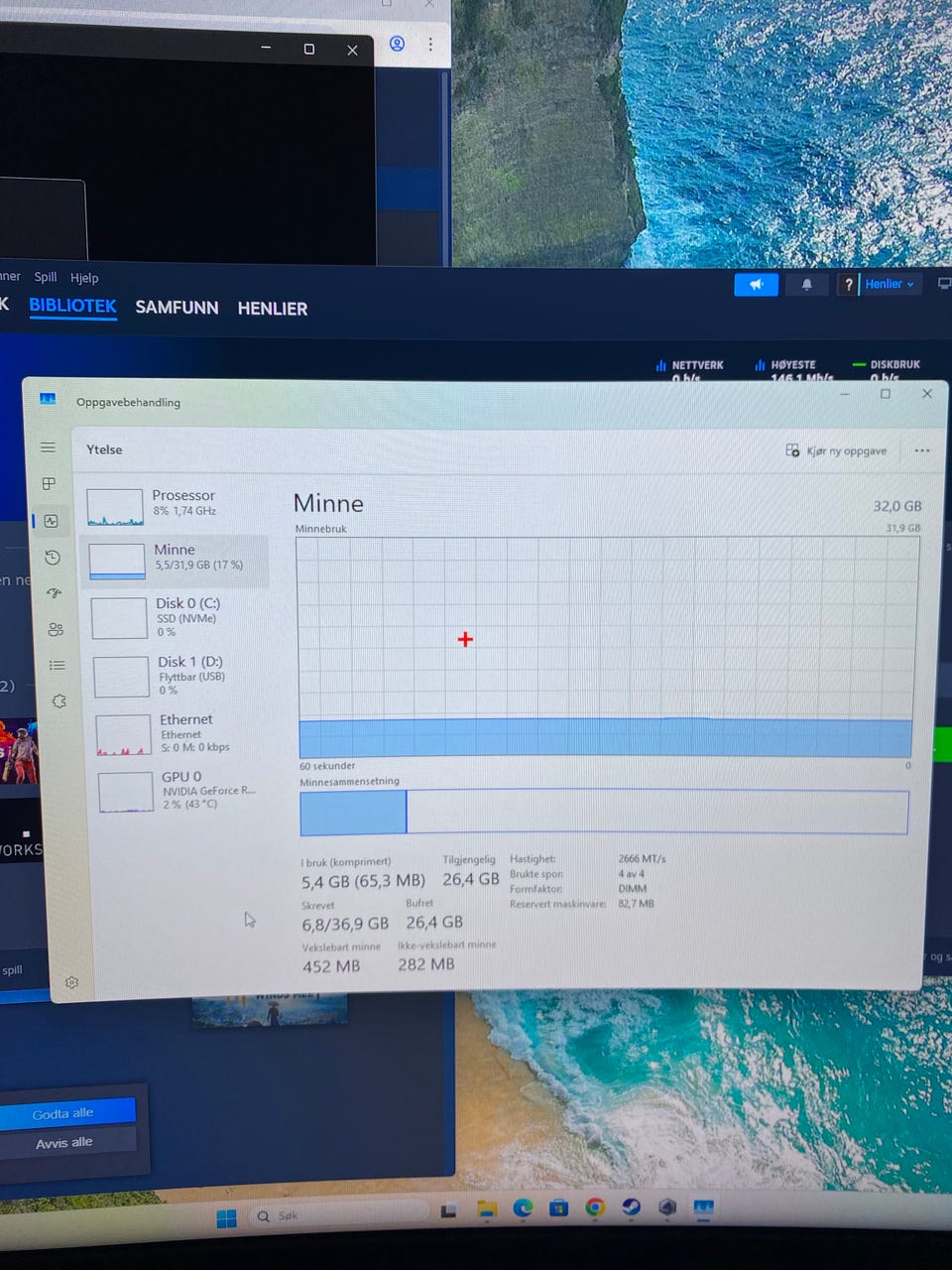Select Minne in the performance list
The image size is (952, 1270).
(175, 560)
